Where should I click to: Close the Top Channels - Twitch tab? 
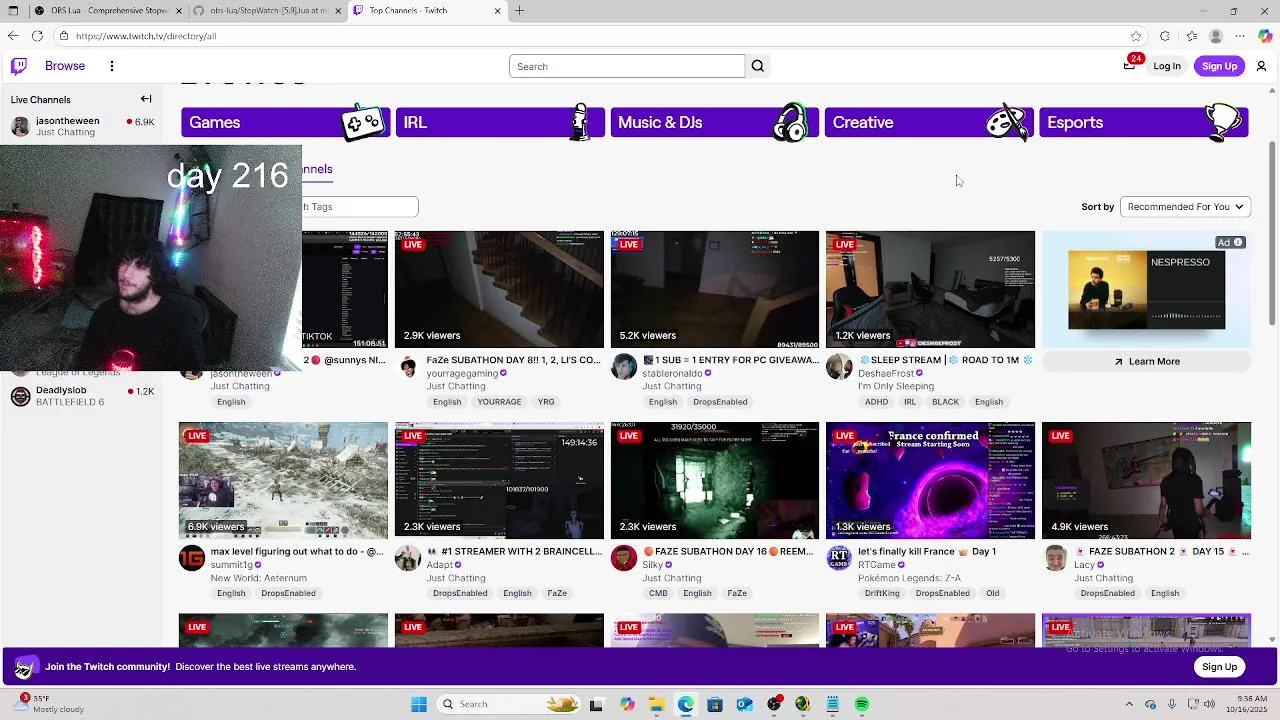tap(497, 10)
